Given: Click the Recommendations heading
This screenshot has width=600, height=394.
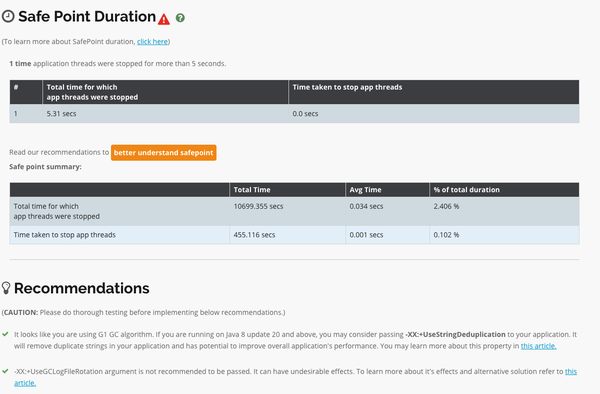Looking at the screenshot, I should click(82, 288).
